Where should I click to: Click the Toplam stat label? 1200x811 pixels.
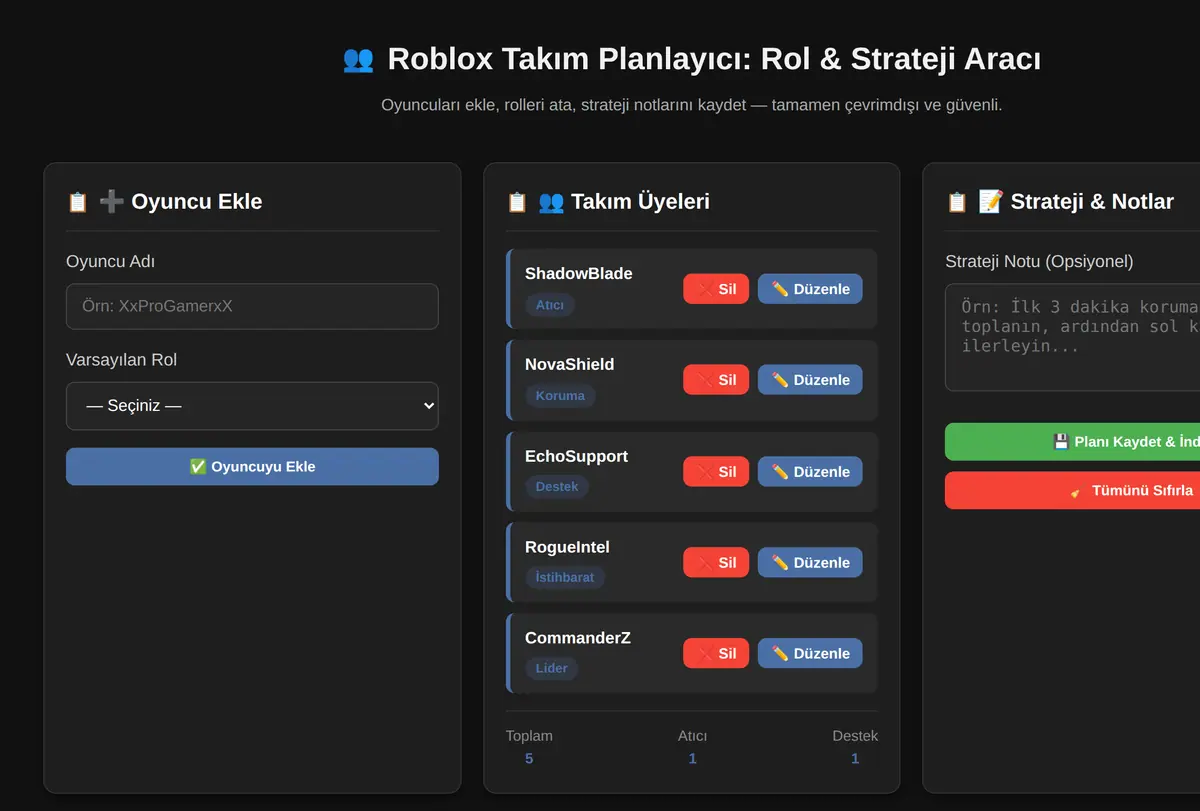click(x=529, y=736)
